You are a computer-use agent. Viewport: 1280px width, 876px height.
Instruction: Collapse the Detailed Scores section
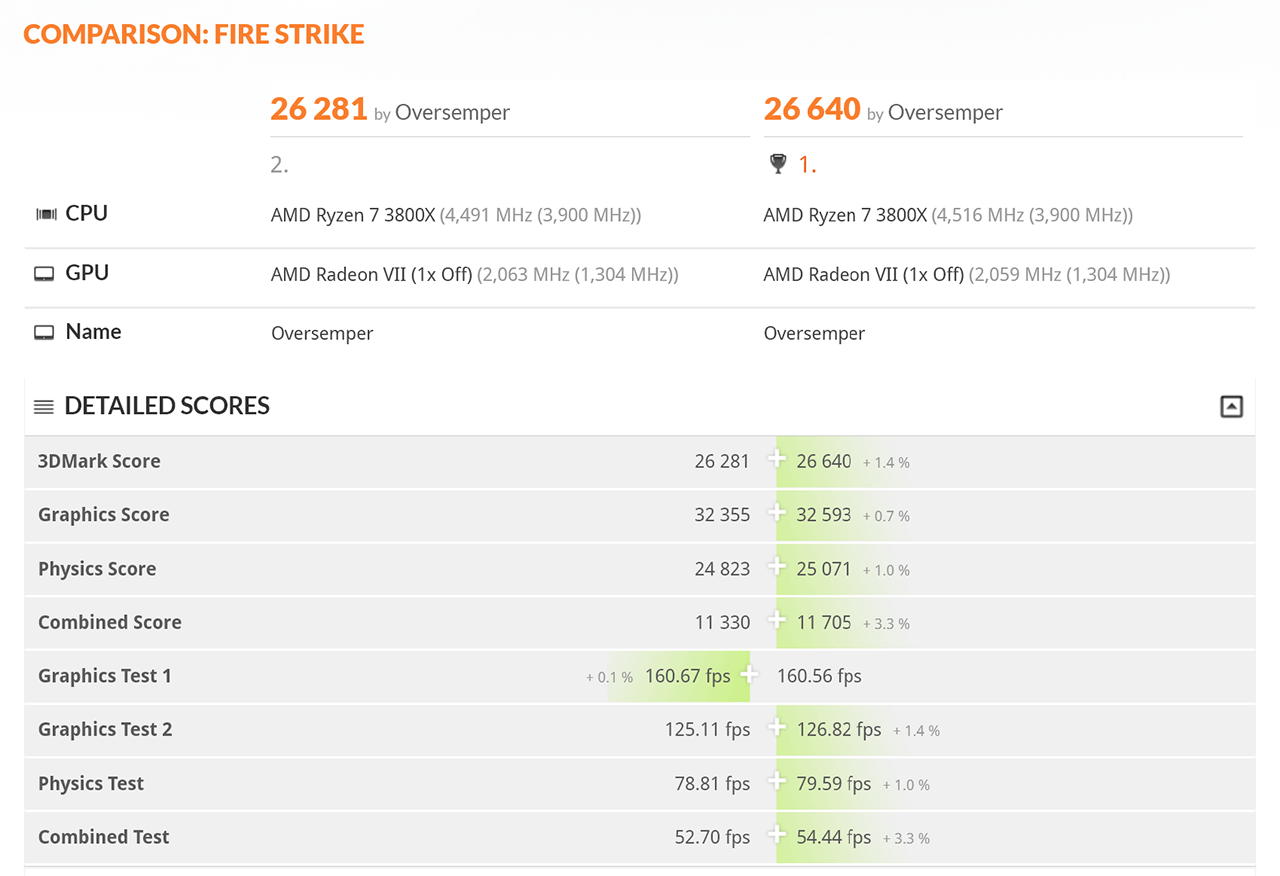(x=1231, y=406)
